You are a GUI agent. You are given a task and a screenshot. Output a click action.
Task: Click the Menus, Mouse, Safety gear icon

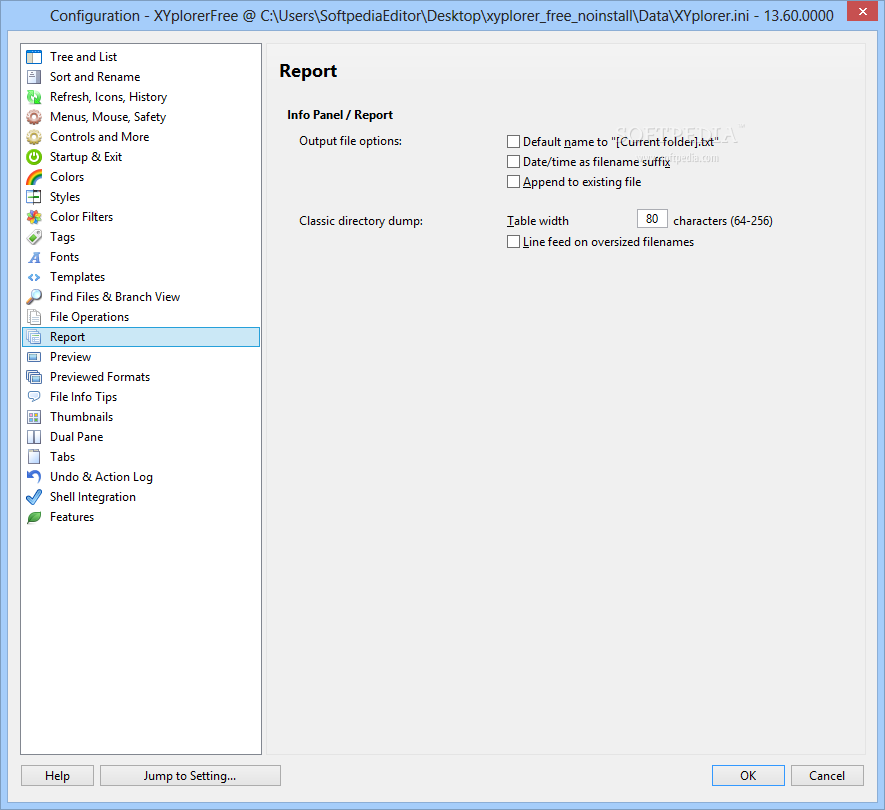coord(34,117)
